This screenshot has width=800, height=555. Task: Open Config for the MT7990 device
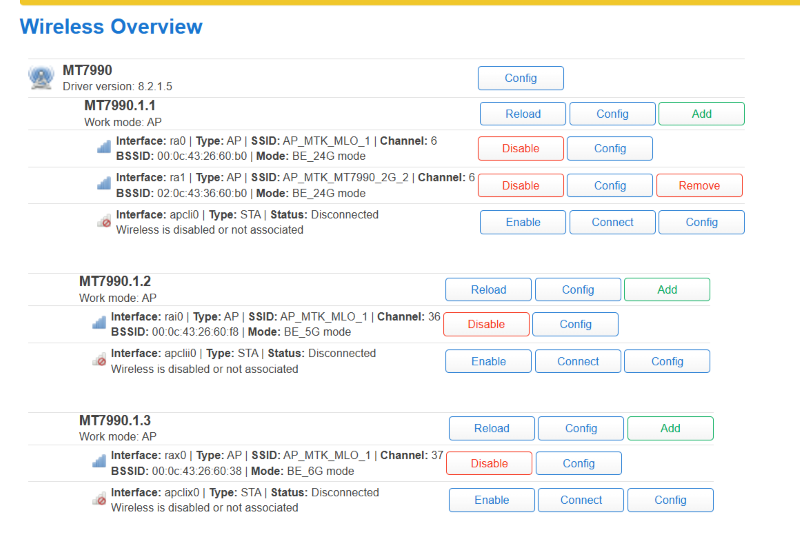(x=521, y=78)
